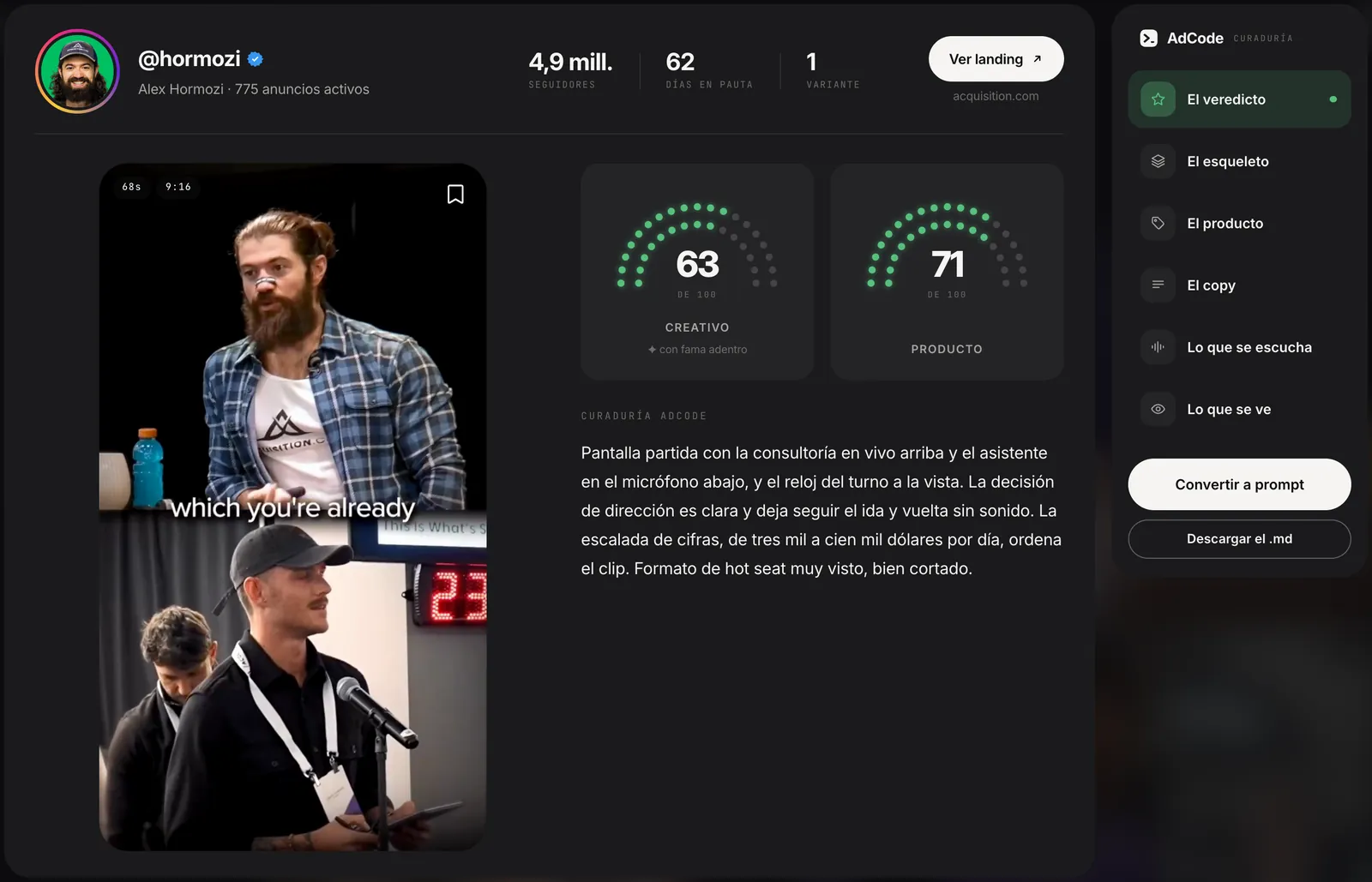The width and height of the screenshot is (1372, 882).
Task: Click the tag icon beside El producto
Action: pos(1158,223)
